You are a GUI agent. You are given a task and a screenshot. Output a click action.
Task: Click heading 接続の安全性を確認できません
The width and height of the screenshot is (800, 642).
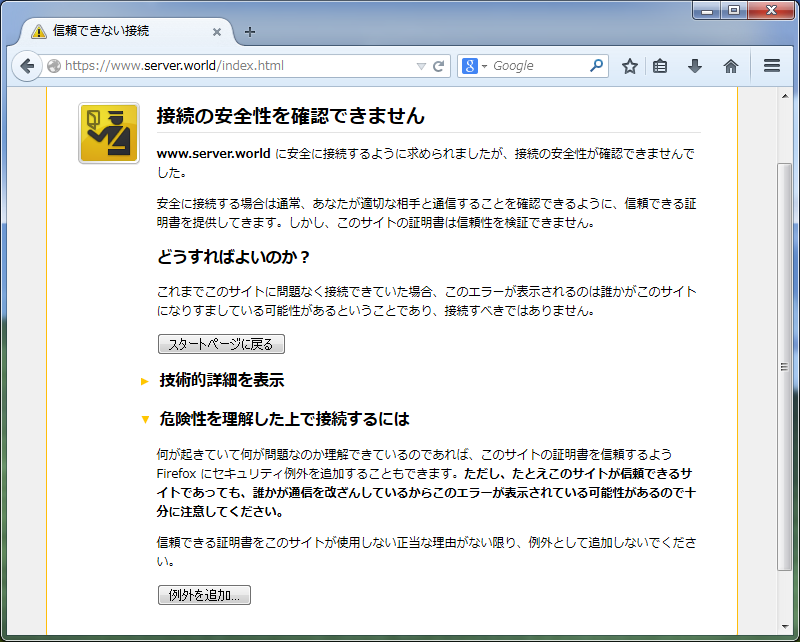(x=290, y=115)
